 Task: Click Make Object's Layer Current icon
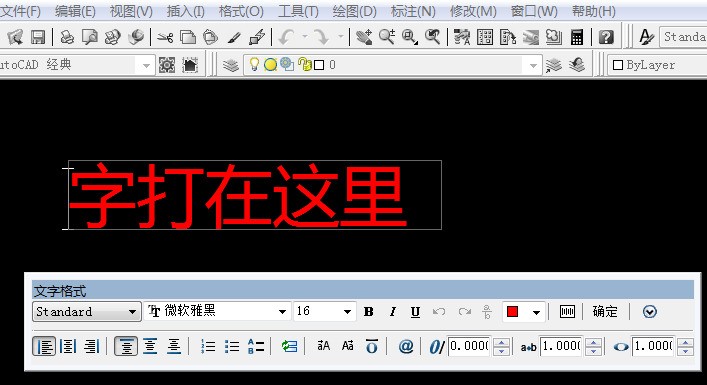point(554,65)
